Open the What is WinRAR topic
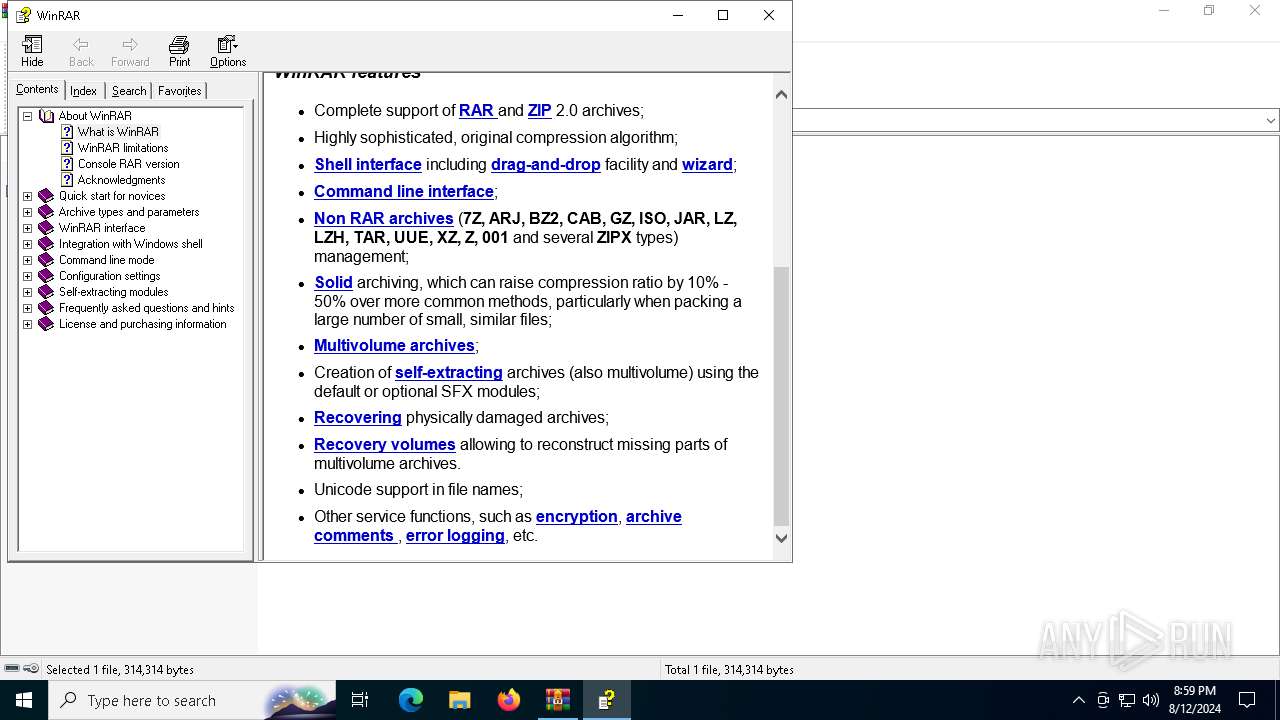 [x=118, y=132]
